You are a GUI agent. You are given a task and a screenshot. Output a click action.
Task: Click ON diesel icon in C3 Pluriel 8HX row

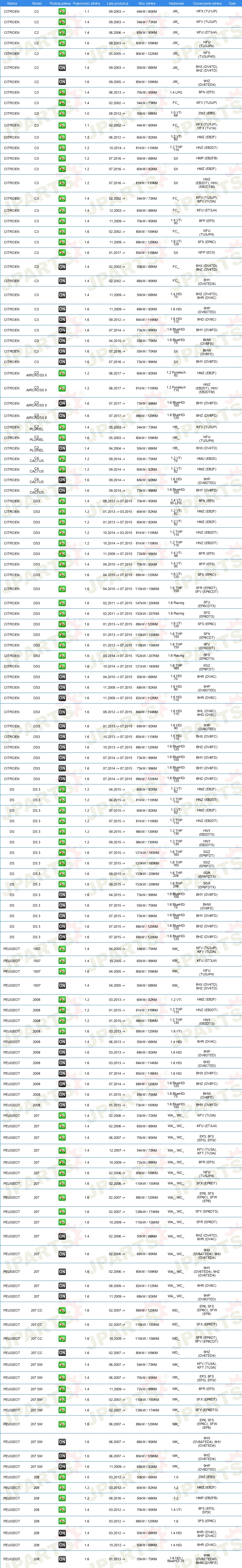pyautogui.click(x=62, y=449)
